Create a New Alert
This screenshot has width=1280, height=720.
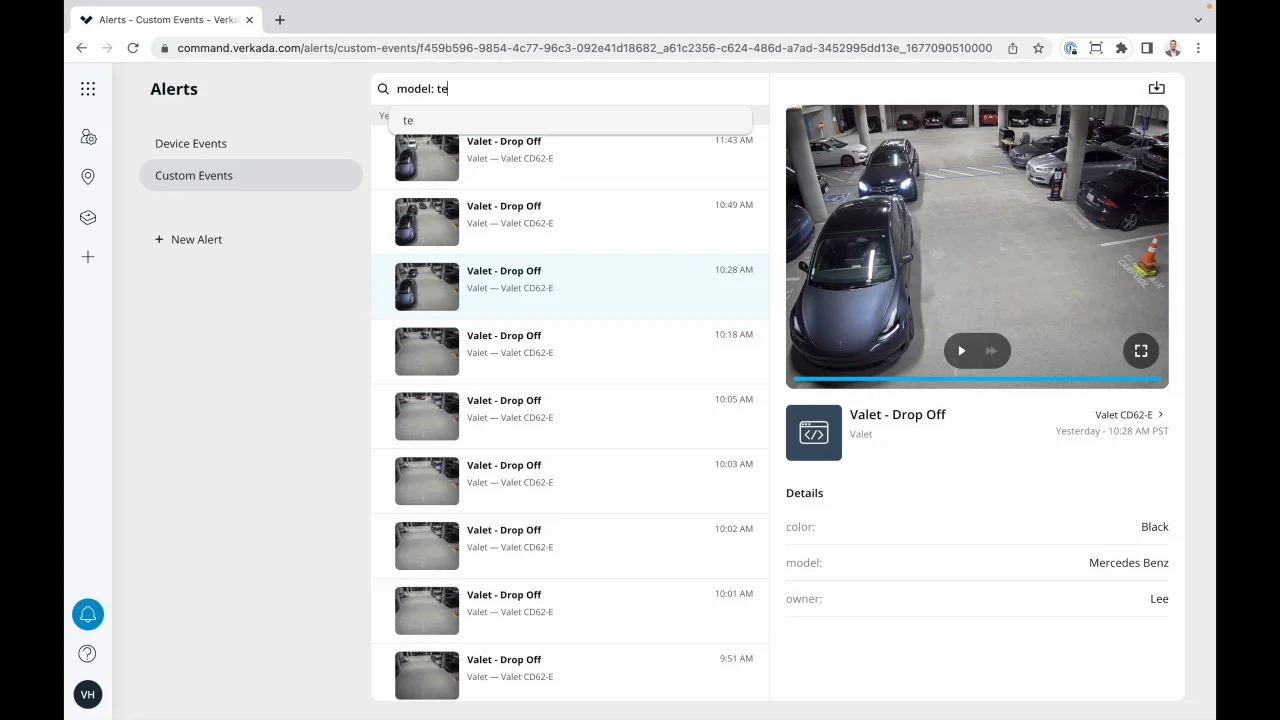[x=188, y=239]
